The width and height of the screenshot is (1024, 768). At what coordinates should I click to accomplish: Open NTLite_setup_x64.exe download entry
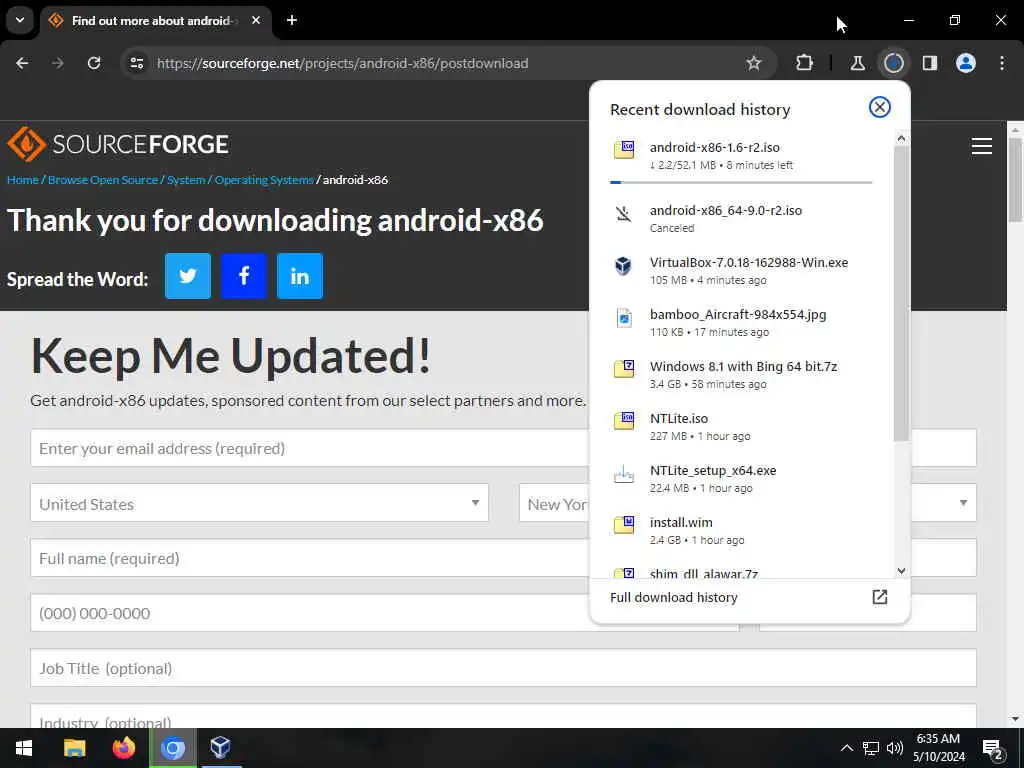pos(741,479)
